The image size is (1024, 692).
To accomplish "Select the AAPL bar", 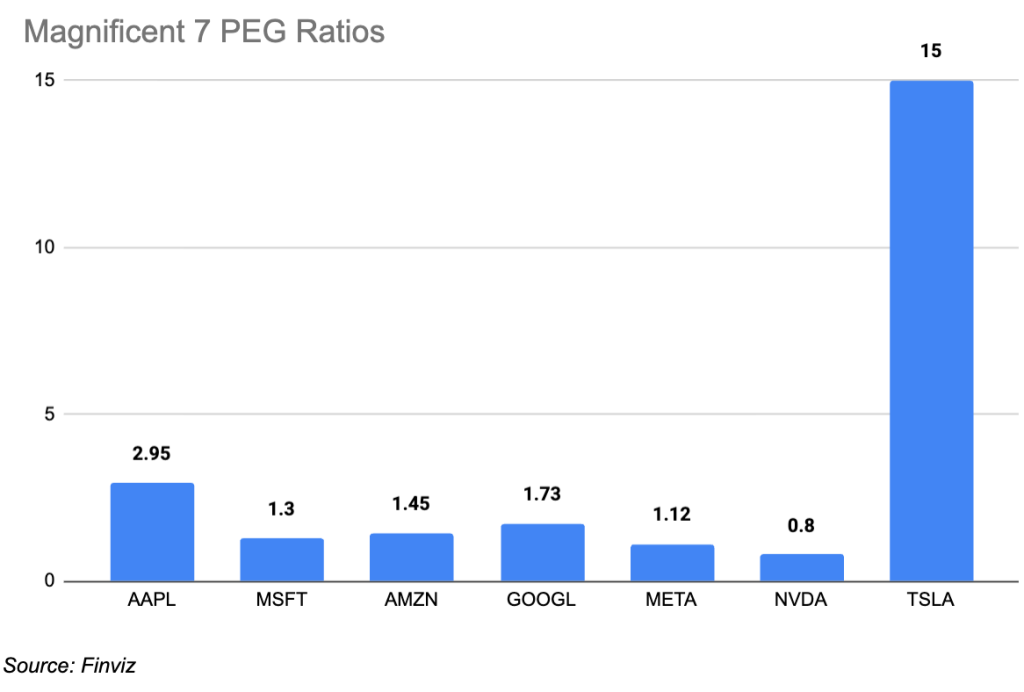I will (x=152, y=532).
